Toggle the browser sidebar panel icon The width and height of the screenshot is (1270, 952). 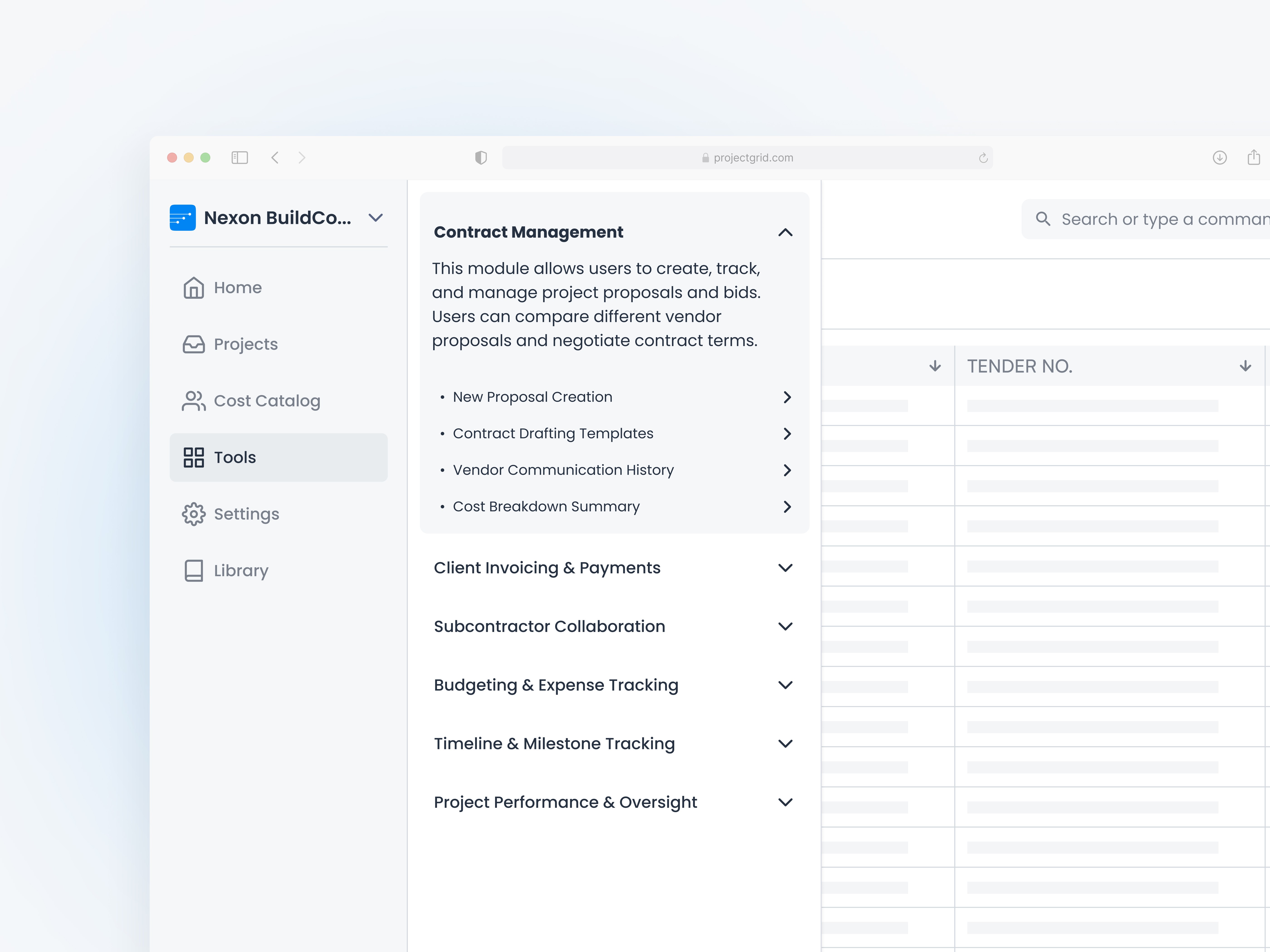pos(239,157)
